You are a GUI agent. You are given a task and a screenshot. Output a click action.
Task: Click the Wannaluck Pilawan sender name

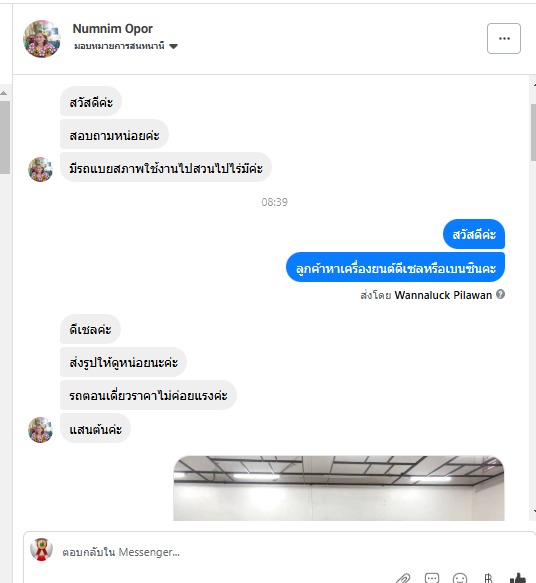(x=443, y=295)
